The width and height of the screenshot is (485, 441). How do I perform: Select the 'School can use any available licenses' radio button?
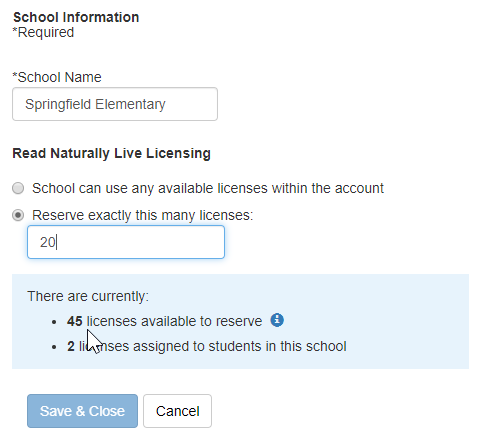18,188
